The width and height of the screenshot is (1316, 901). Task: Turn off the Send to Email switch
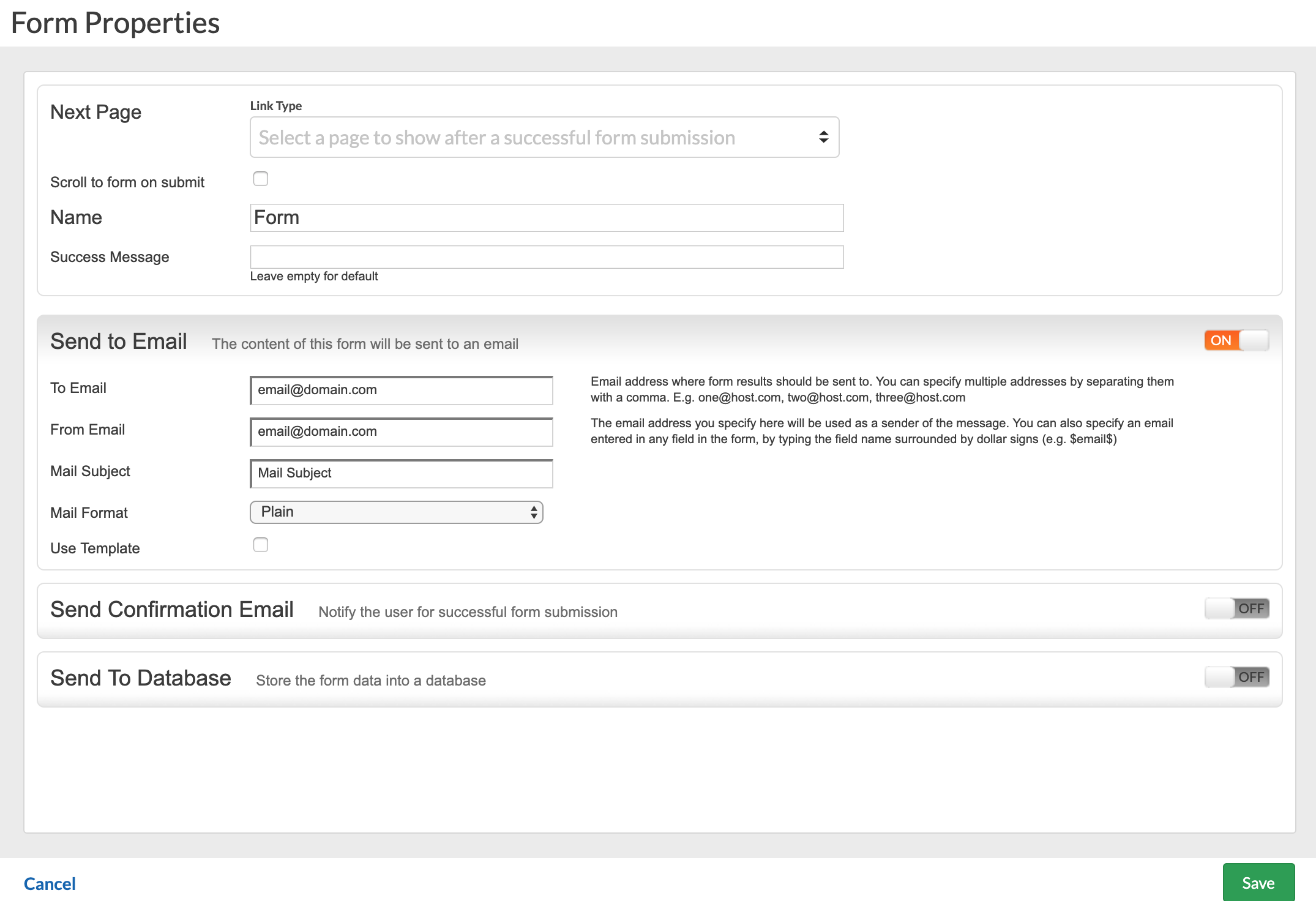[1236, 340]
